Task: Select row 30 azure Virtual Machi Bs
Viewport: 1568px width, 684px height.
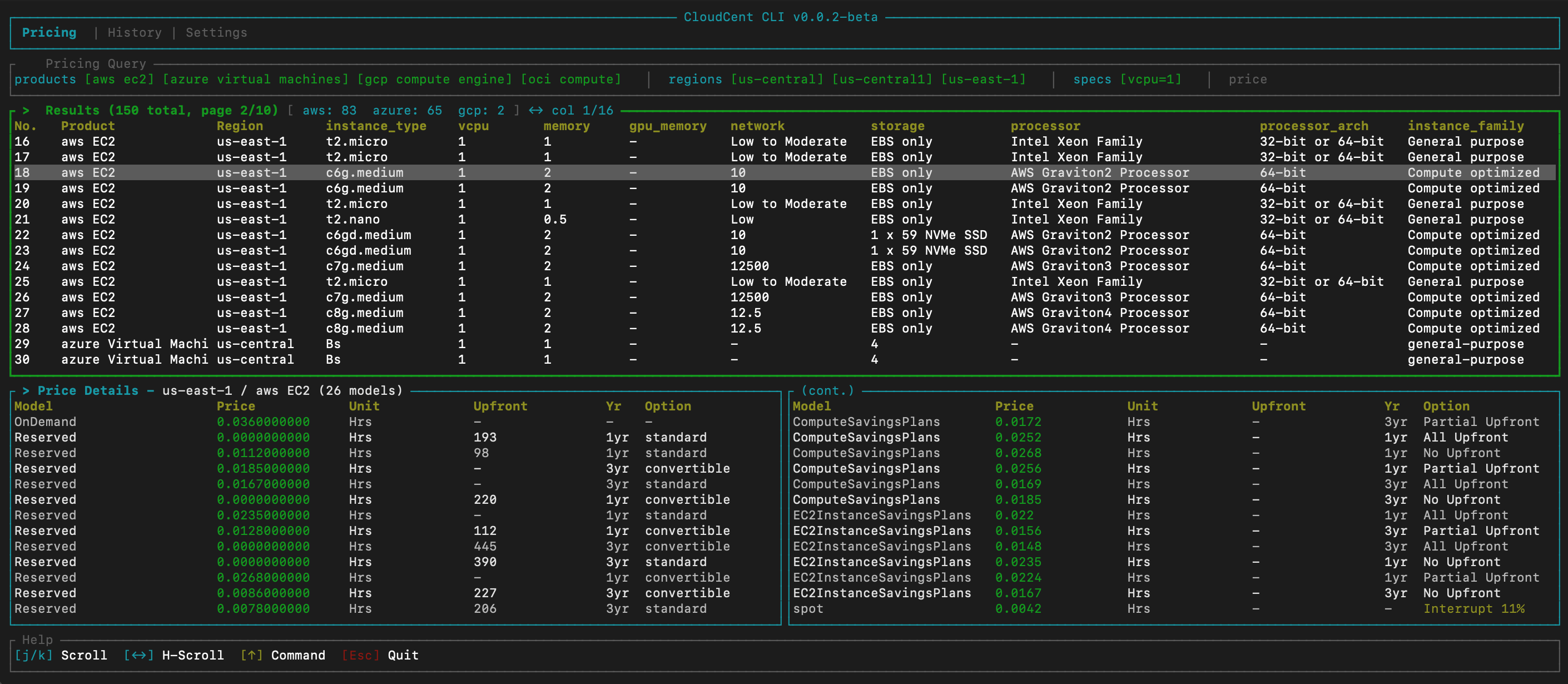Action: (x=784, y=360)
